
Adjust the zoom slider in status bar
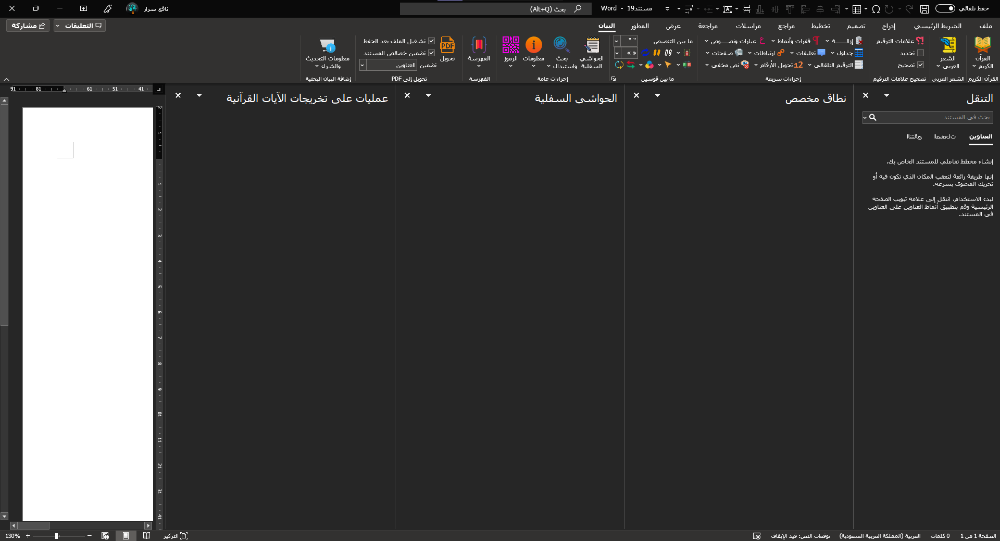click(x=57, y=536)
